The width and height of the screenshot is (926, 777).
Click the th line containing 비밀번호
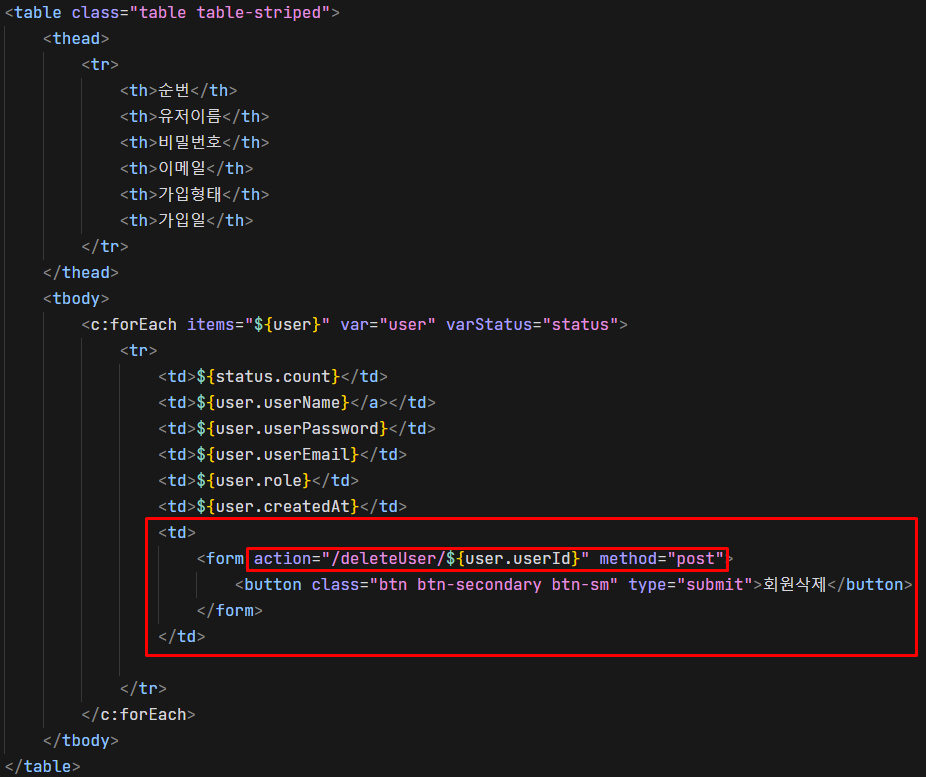pyautogui.click(x=194, y=142)
